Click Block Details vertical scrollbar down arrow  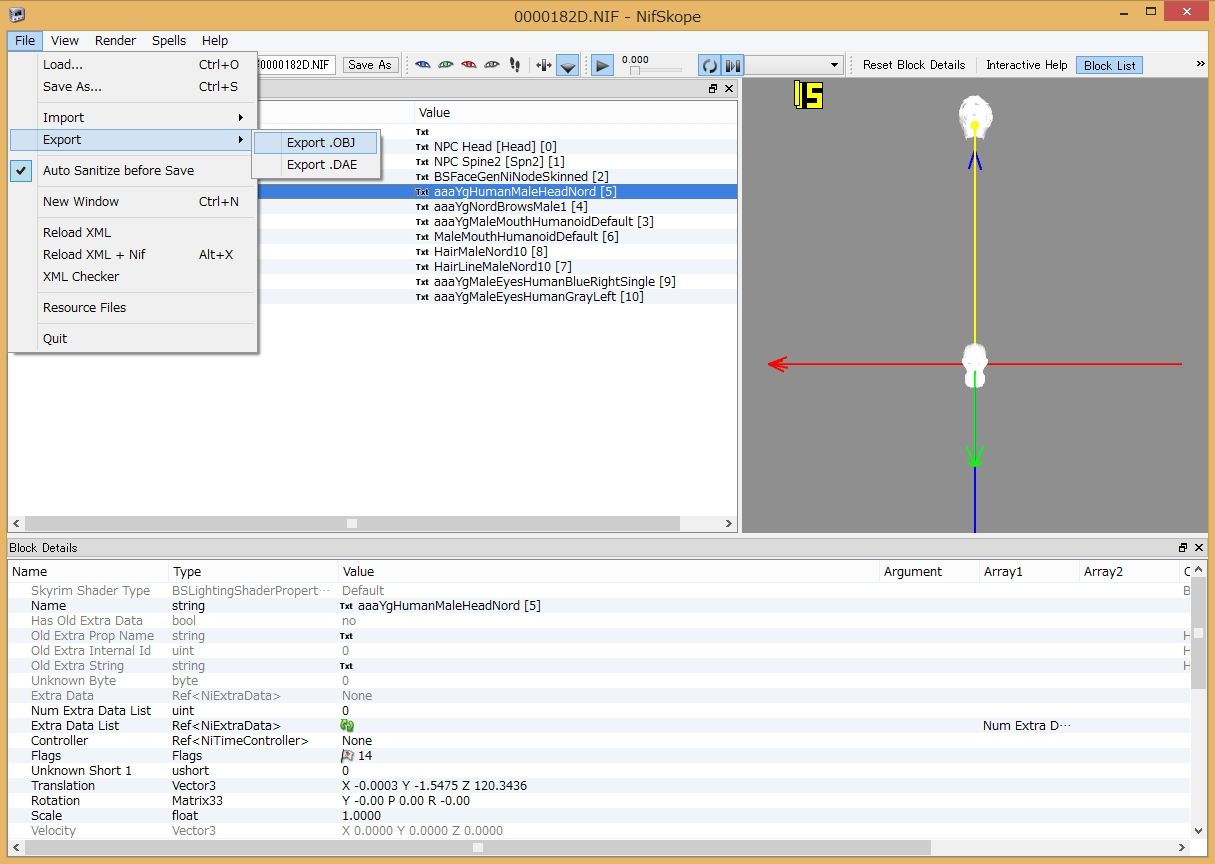pyautogui.click(x=1198, y=830)
